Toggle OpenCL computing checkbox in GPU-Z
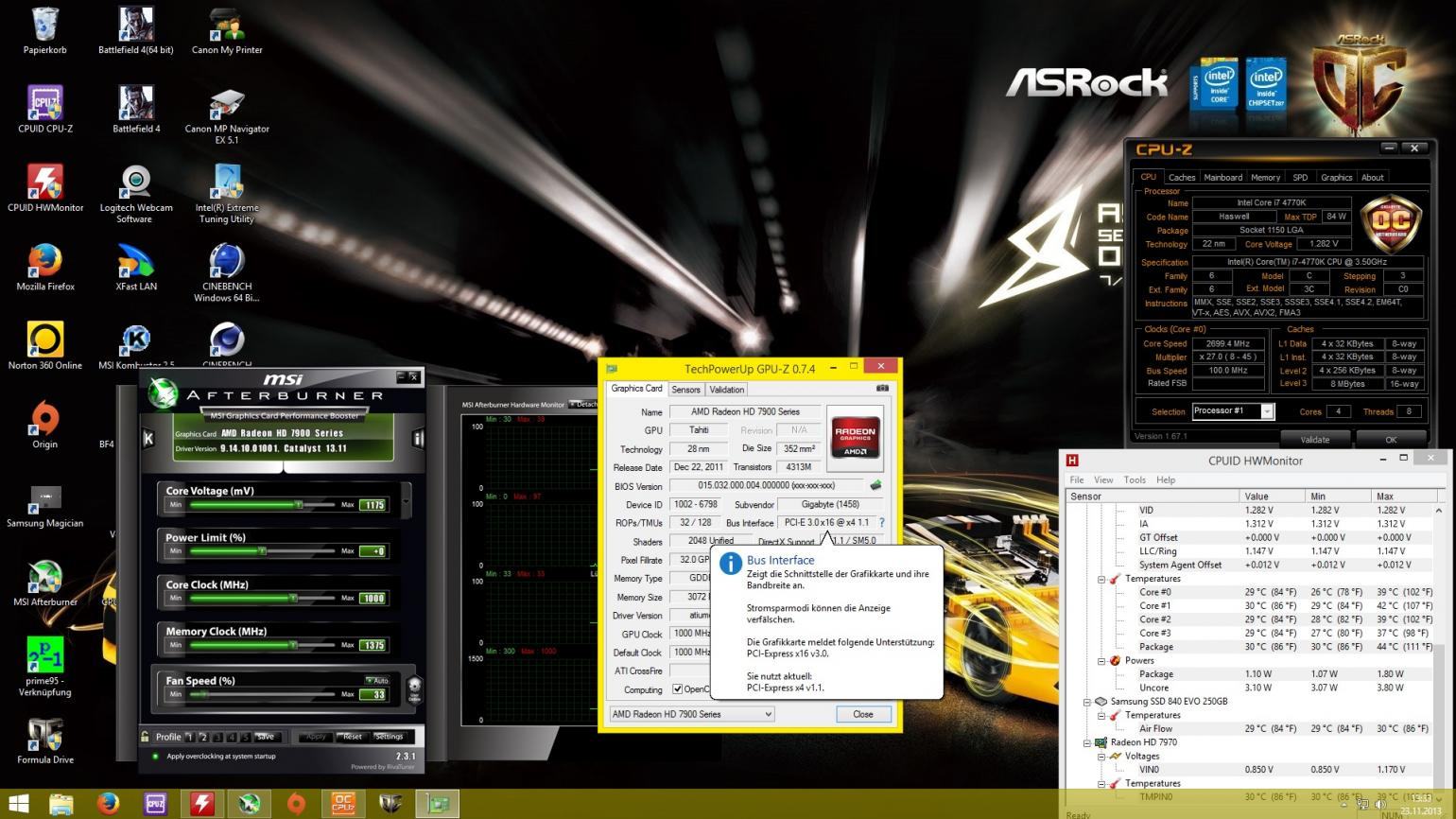 point(677,689)
